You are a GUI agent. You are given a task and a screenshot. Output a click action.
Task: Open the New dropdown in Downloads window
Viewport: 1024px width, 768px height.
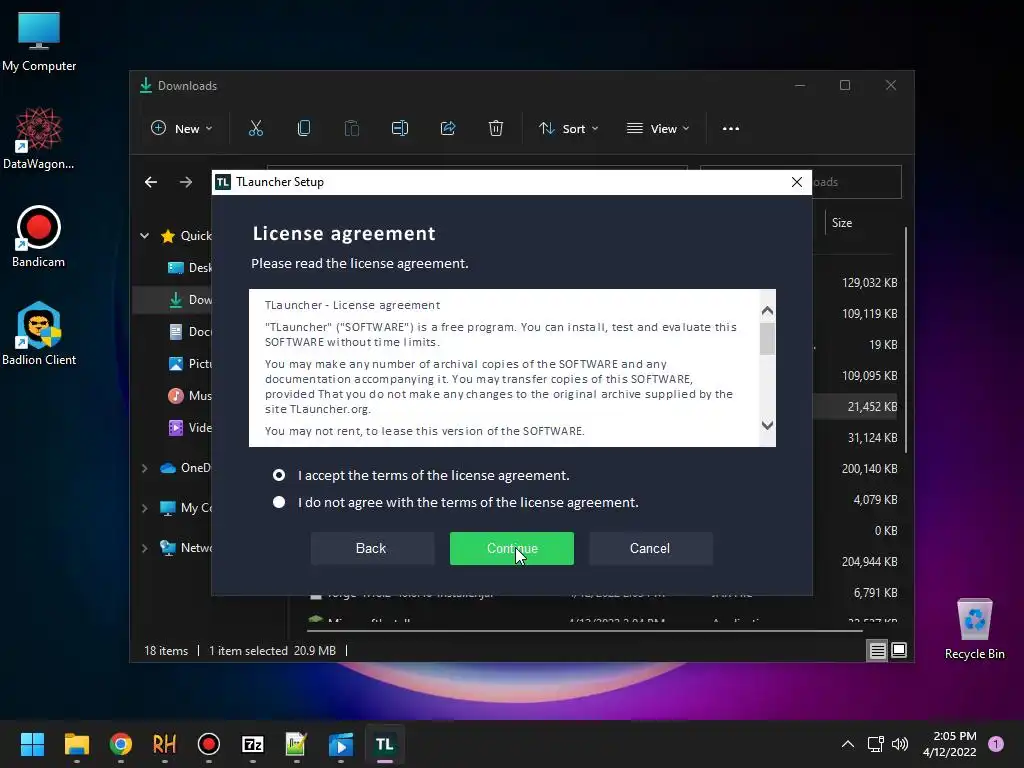(x=182, y=129)
